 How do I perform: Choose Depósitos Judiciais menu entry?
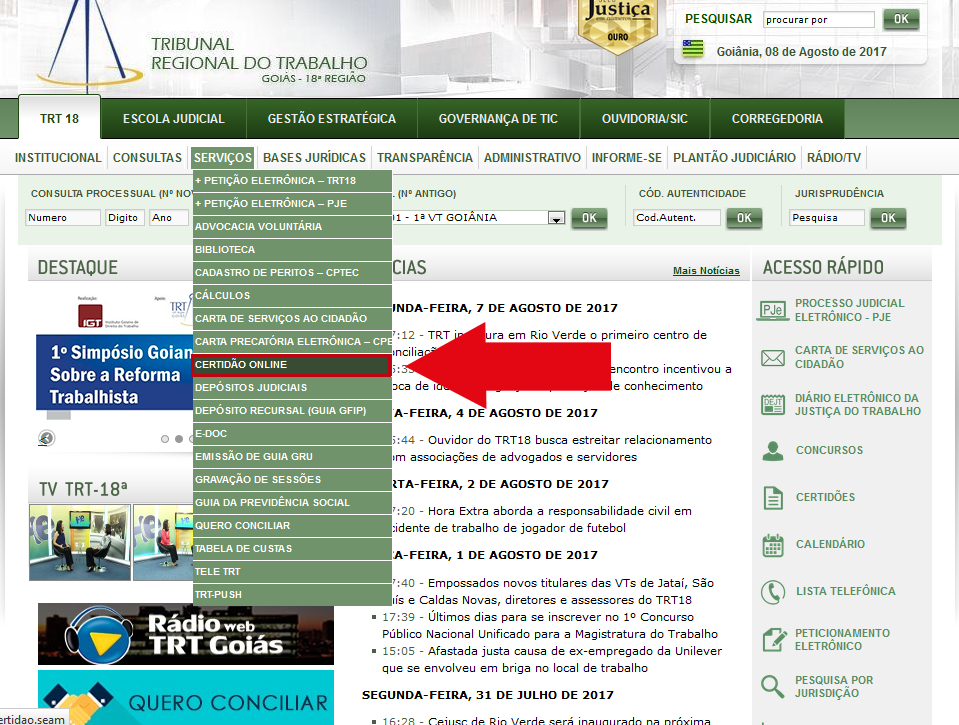[291, 388]
